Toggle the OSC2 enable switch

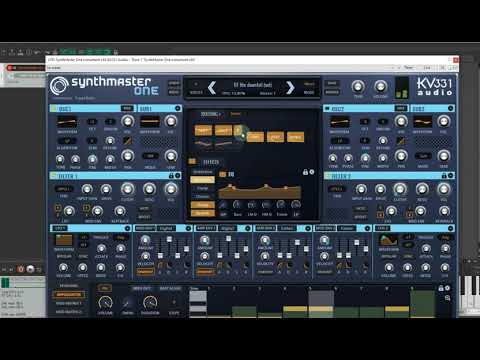[327, 108]
